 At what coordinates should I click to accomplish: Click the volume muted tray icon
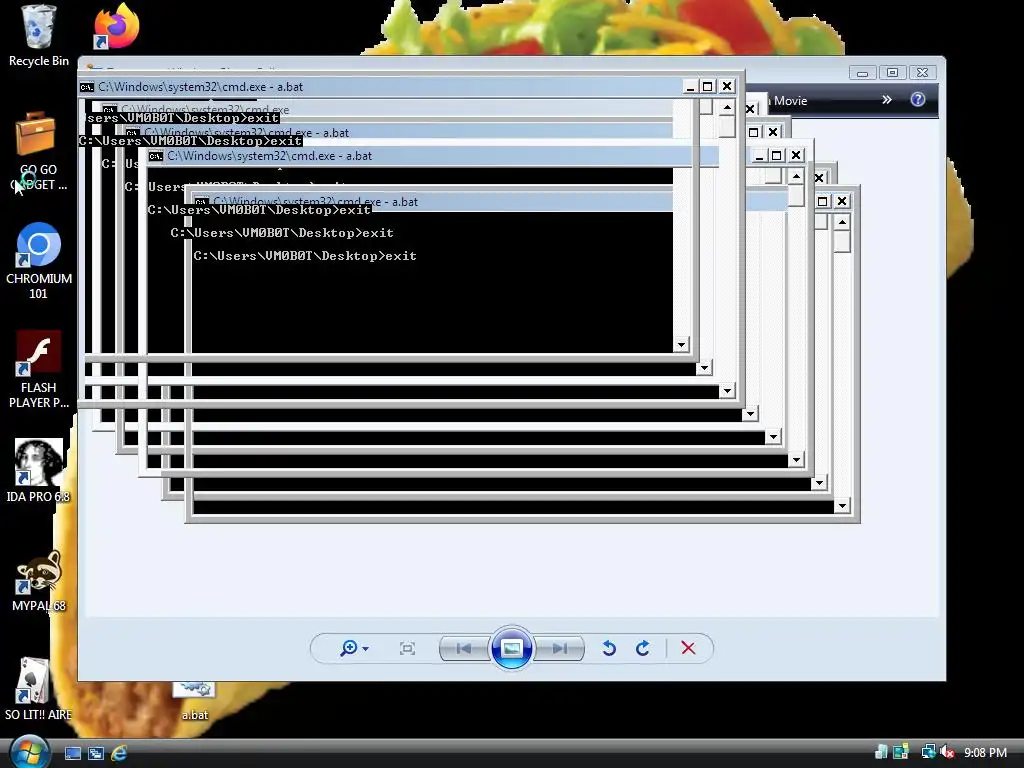pyautogui.click(x=948, y=752)
